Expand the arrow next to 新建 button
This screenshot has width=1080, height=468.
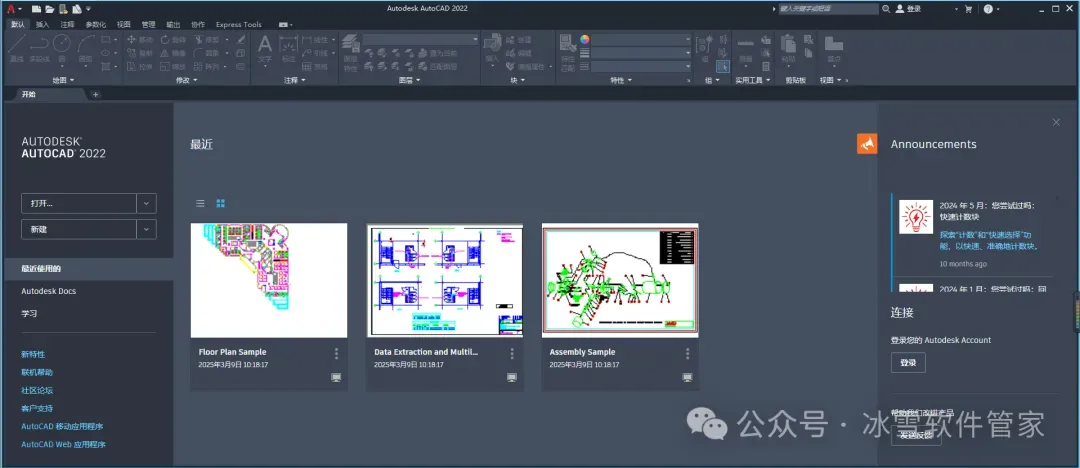146,230
